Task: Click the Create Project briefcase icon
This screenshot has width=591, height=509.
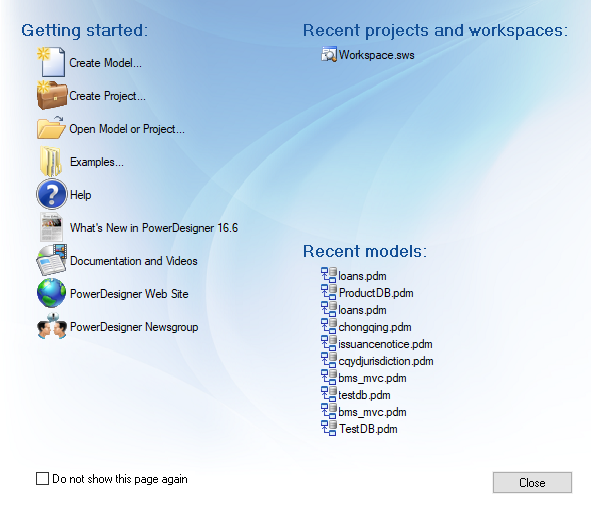Action: coord(52,95)
